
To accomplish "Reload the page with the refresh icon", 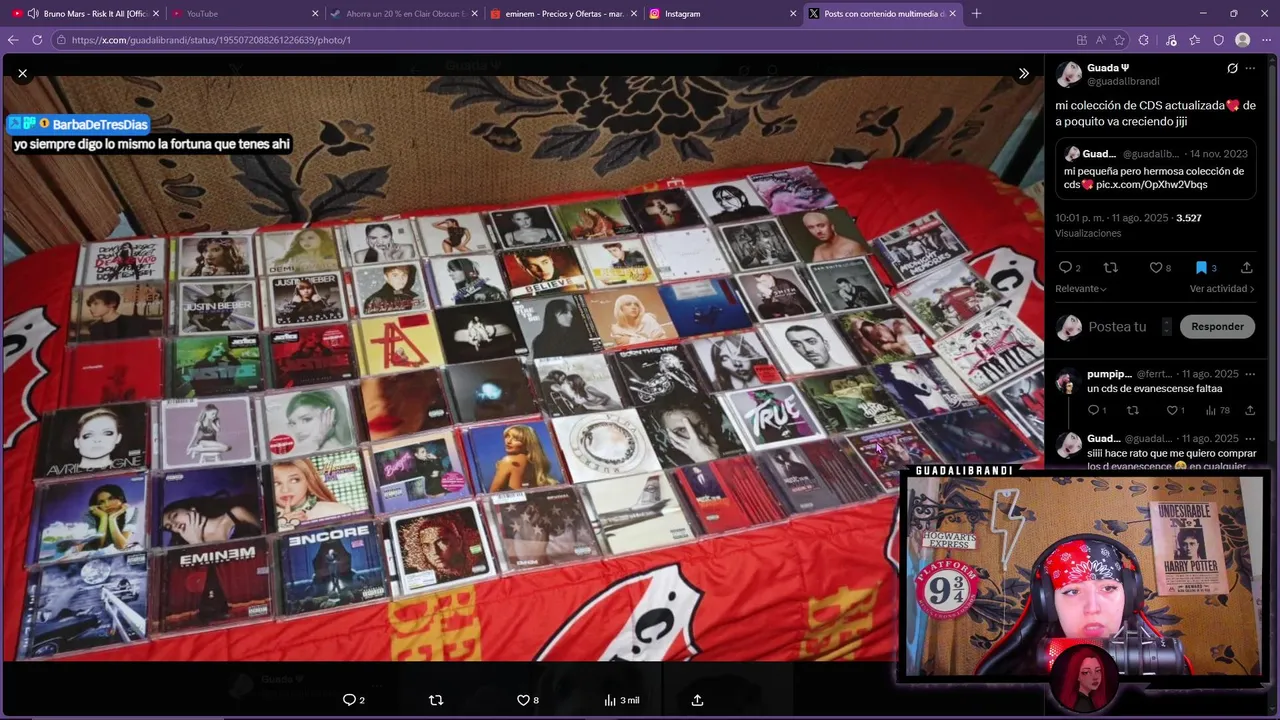I will pyautogui.click(x=37, y=40).
